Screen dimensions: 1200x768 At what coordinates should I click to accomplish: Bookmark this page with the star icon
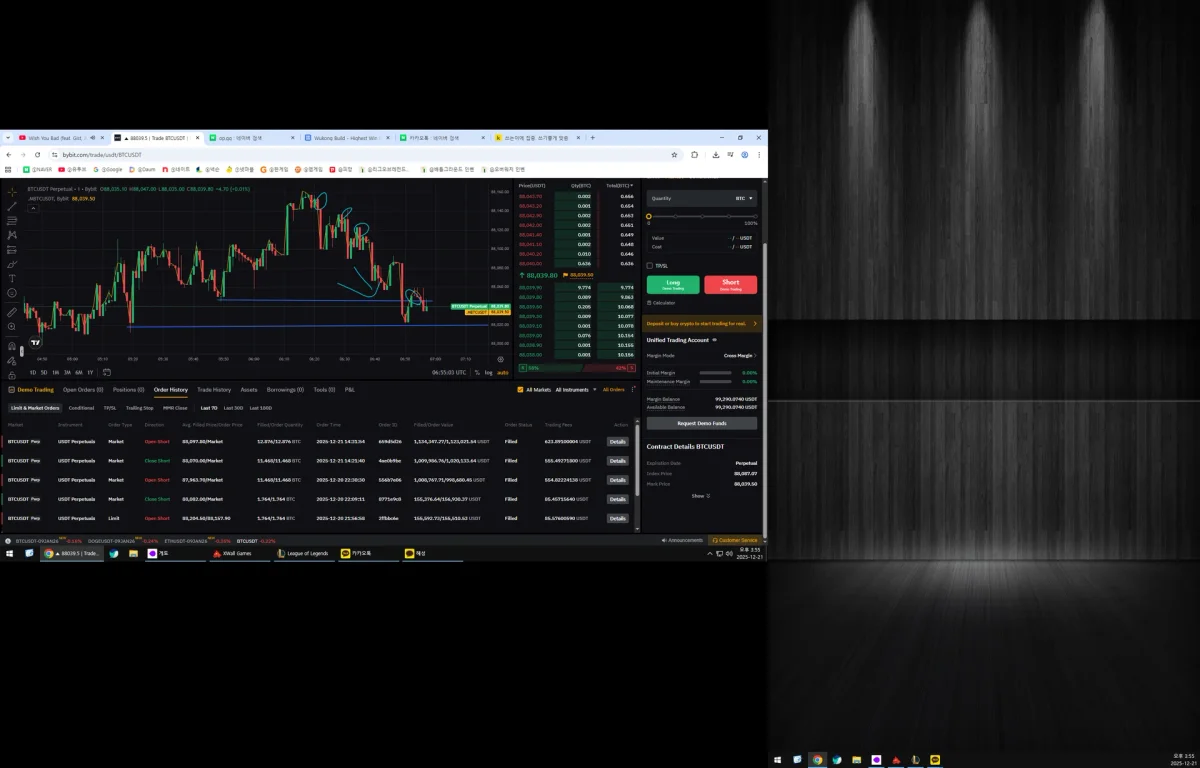pos(674,155)
